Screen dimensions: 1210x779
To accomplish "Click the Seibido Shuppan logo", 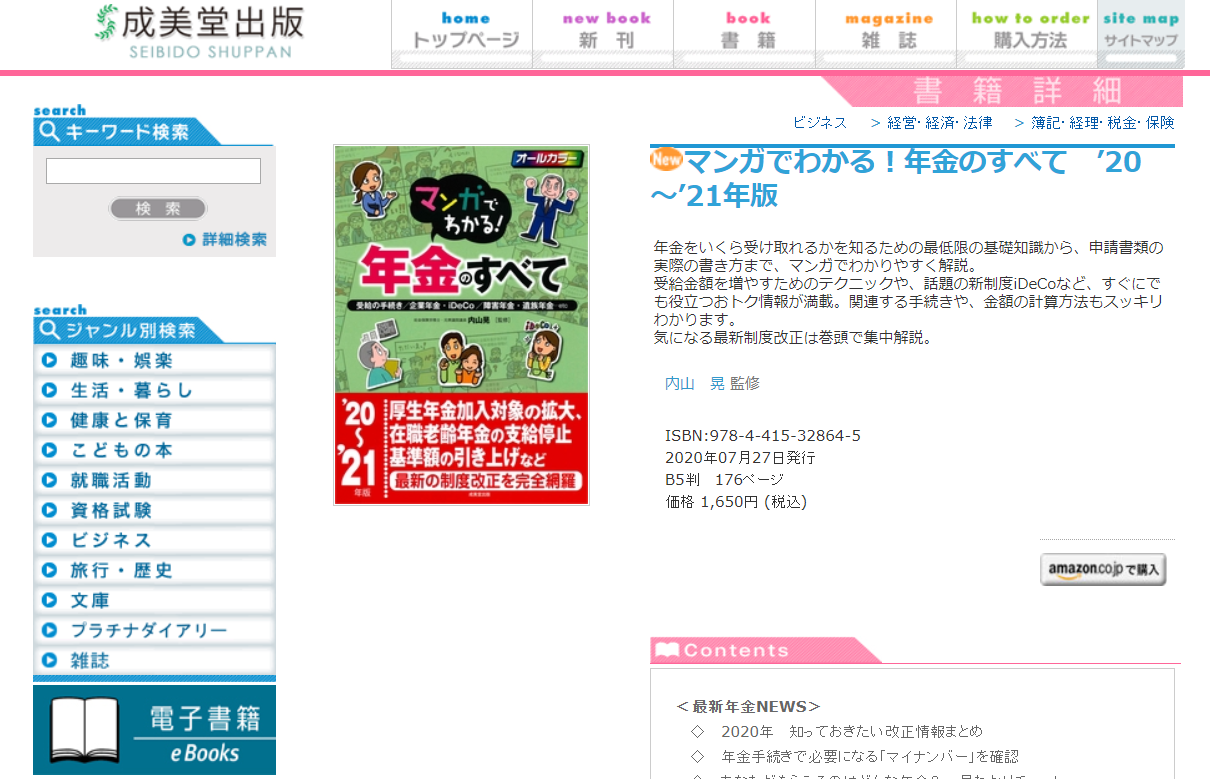I will tap(199, 32).
